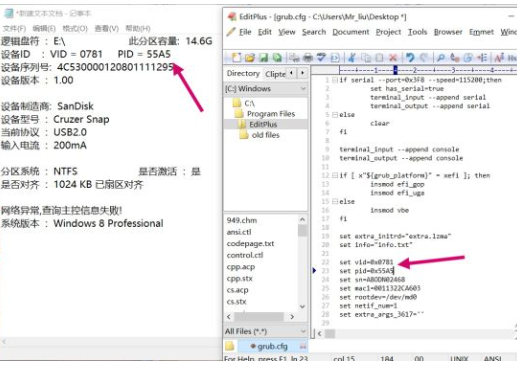Viewport: 517px width, 366px height.
Task: Click the file list scroll-up arrow
Action: pos(302,219)
